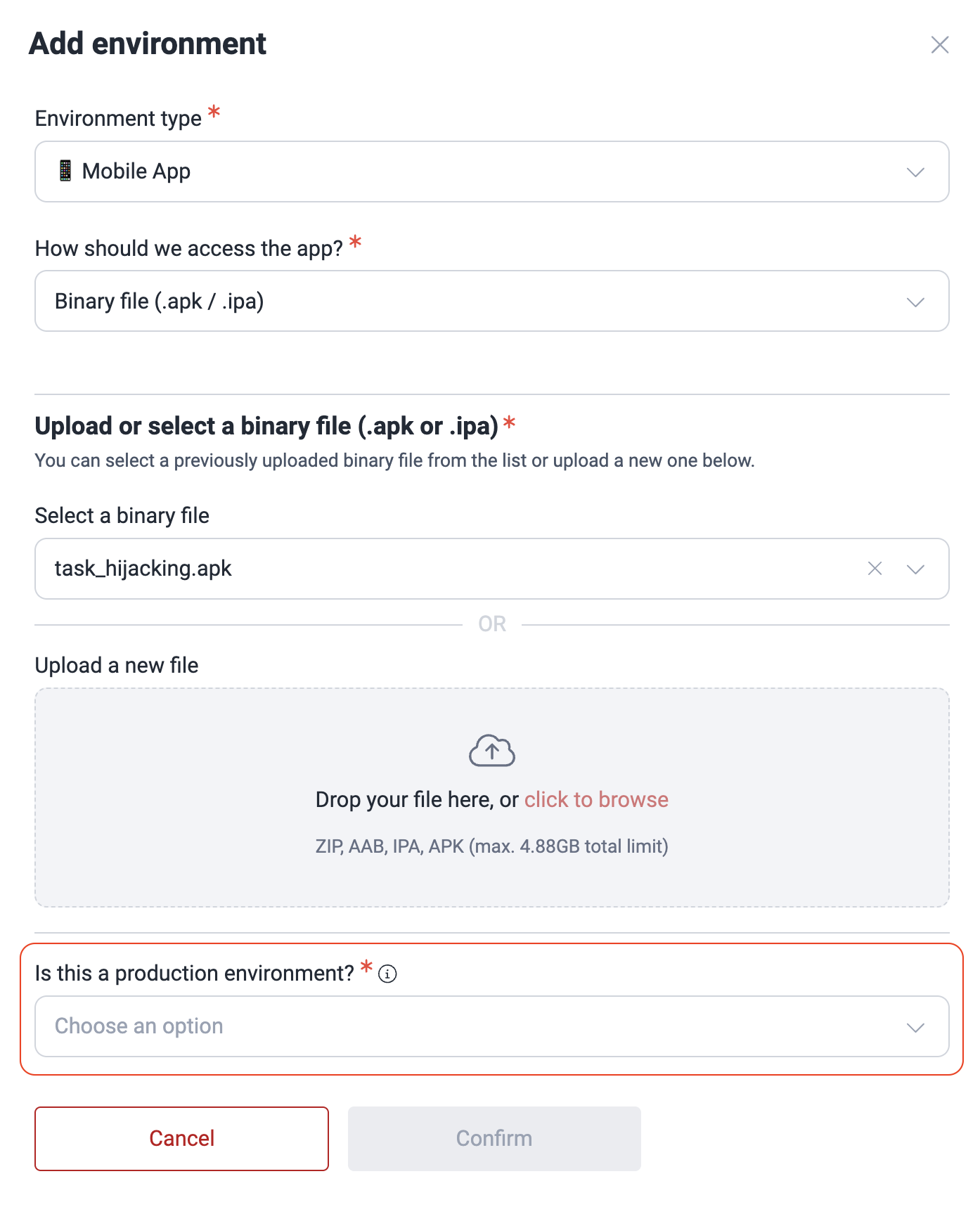980x1207 pixels.
Task: Open the Select a binary file dropdown
Action: [915, 569]
